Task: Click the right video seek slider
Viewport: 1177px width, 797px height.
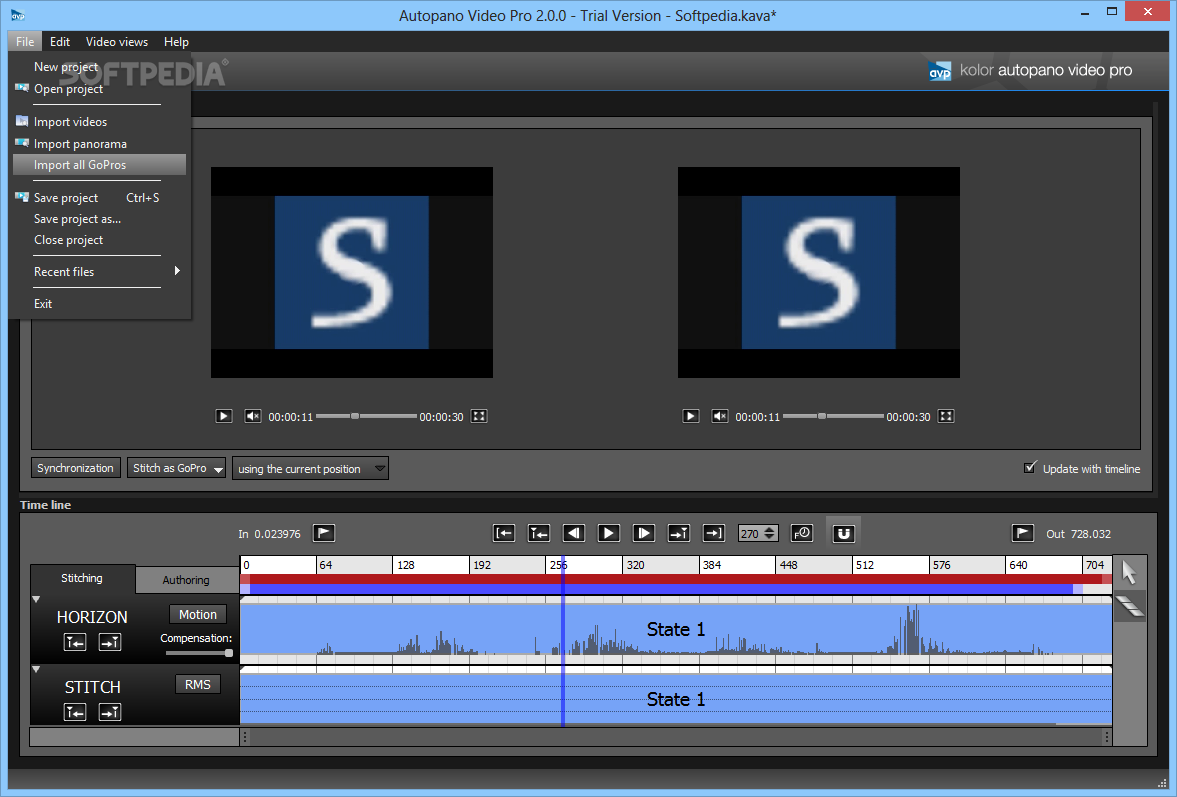Action: [833, 416]
